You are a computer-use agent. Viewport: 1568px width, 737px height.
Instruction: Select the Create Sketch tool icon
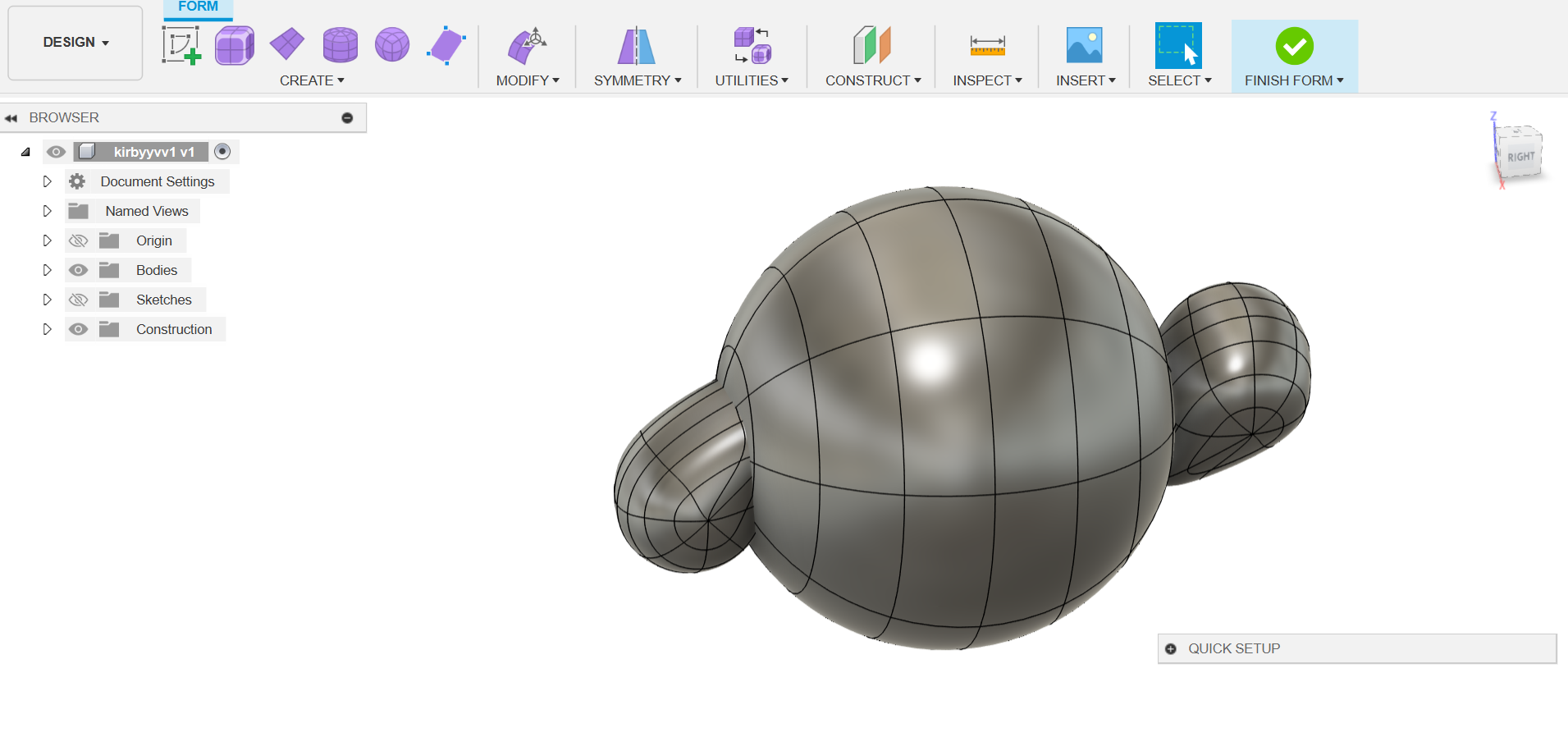[x=181, y=45]
